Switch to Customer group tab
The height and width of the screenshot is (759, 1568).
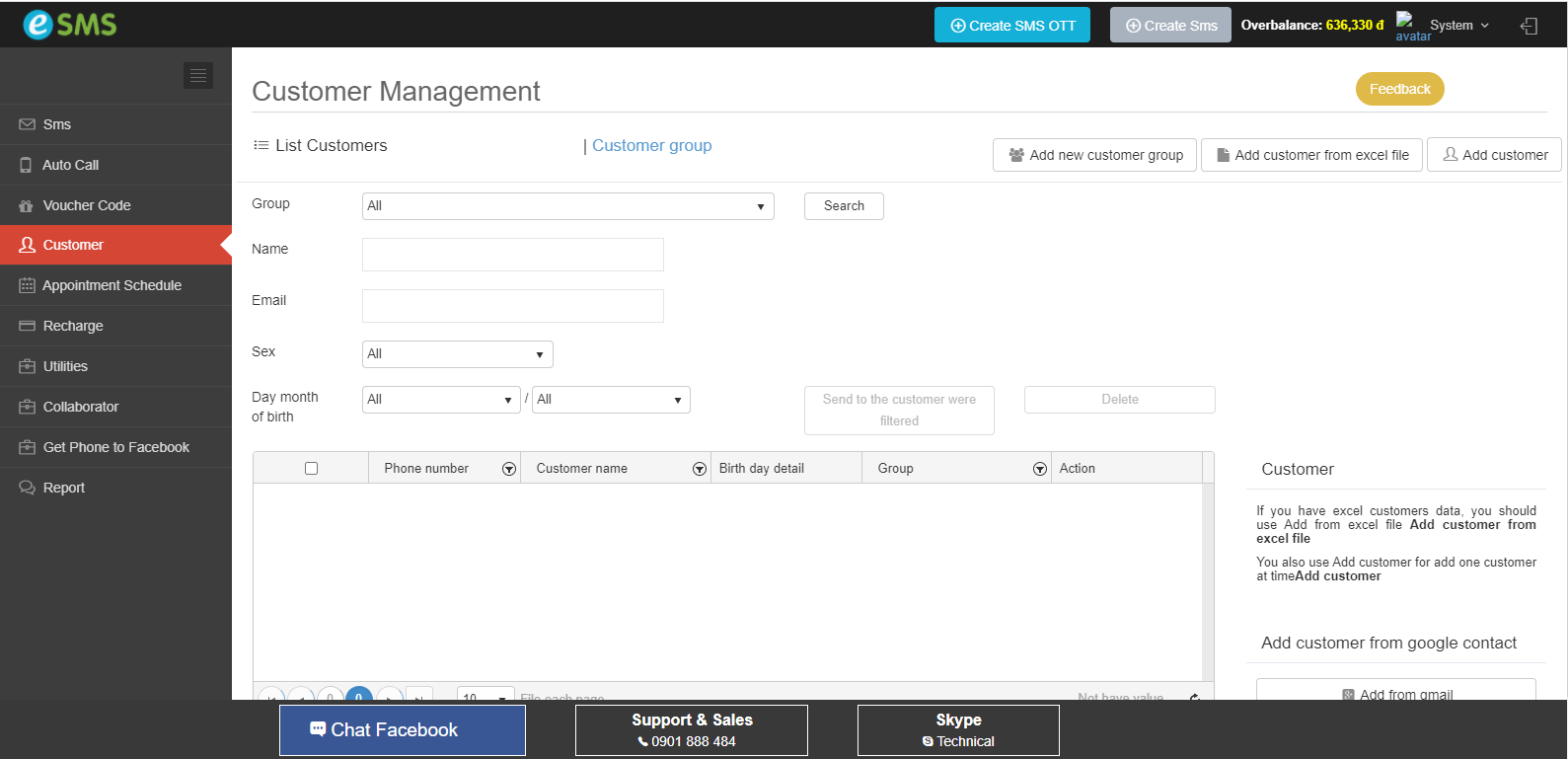coord(651,146)
